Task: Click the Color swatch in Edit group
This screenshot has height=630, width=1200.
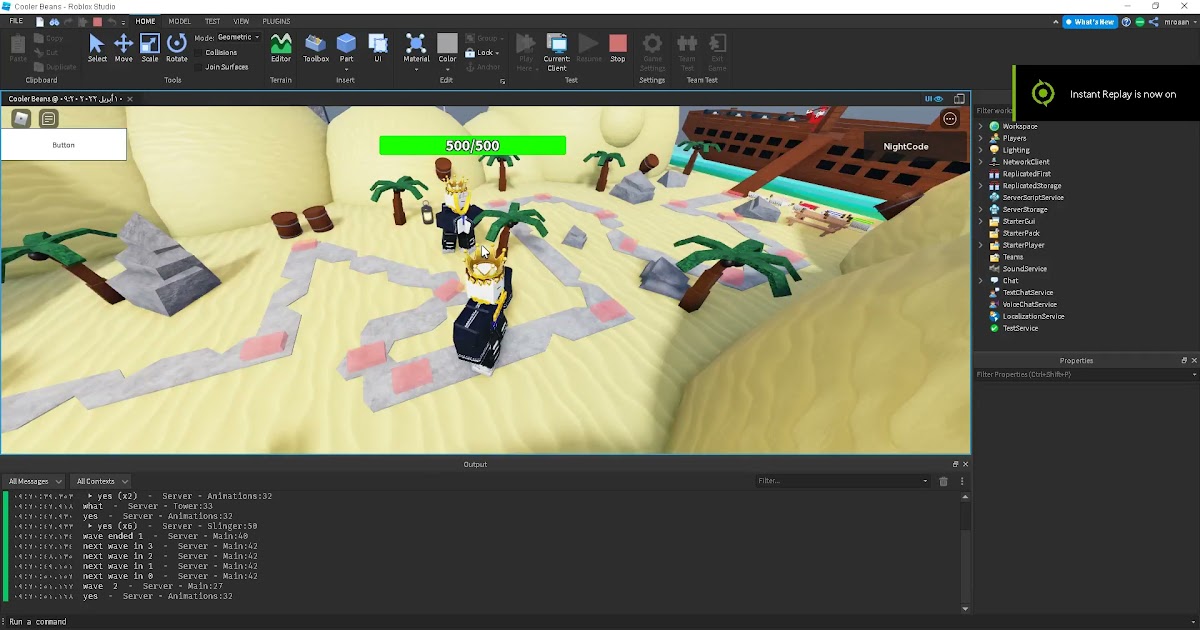Action: pos(447,43)
